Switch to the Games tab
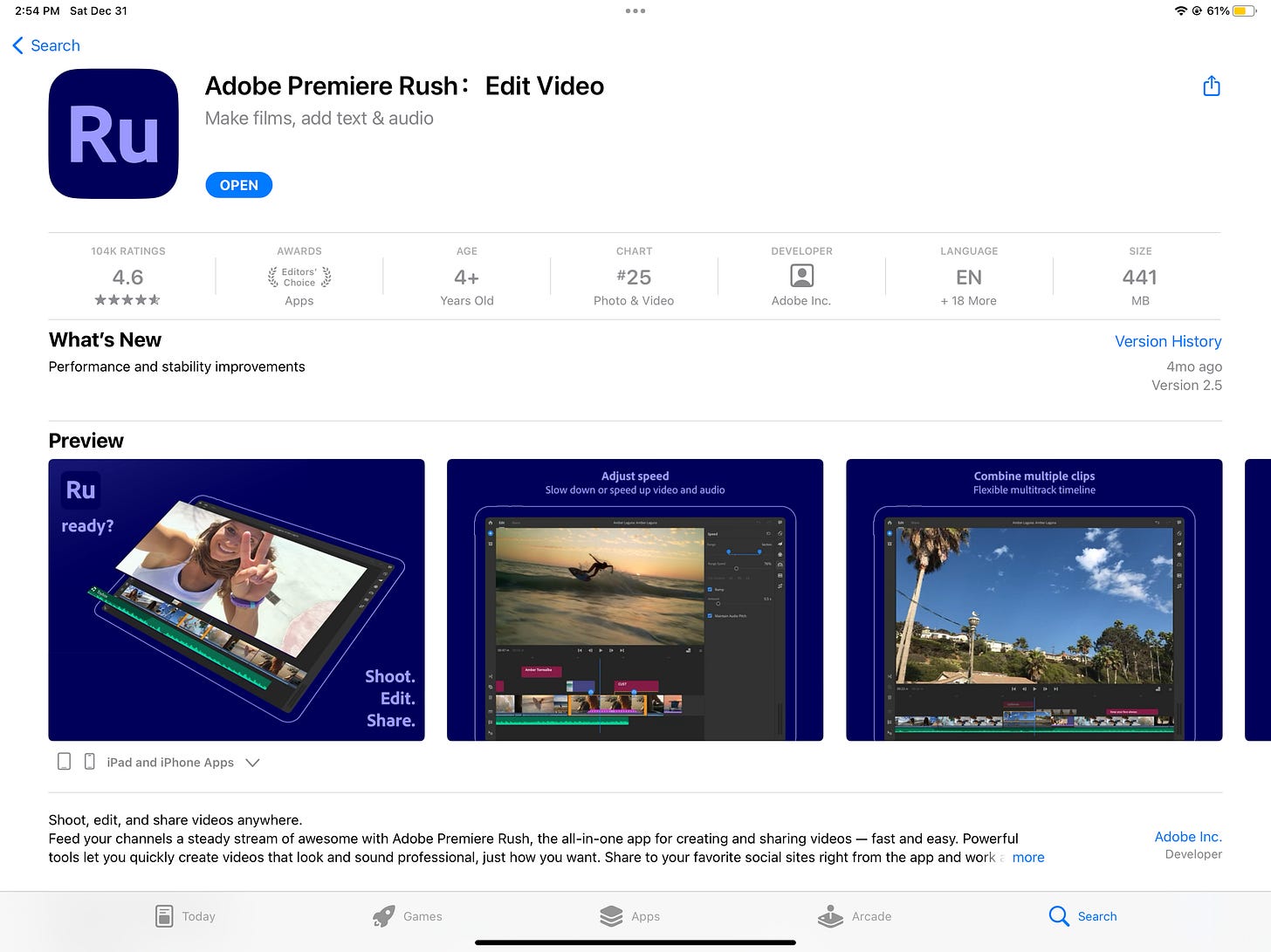 [x=407, y=916]
